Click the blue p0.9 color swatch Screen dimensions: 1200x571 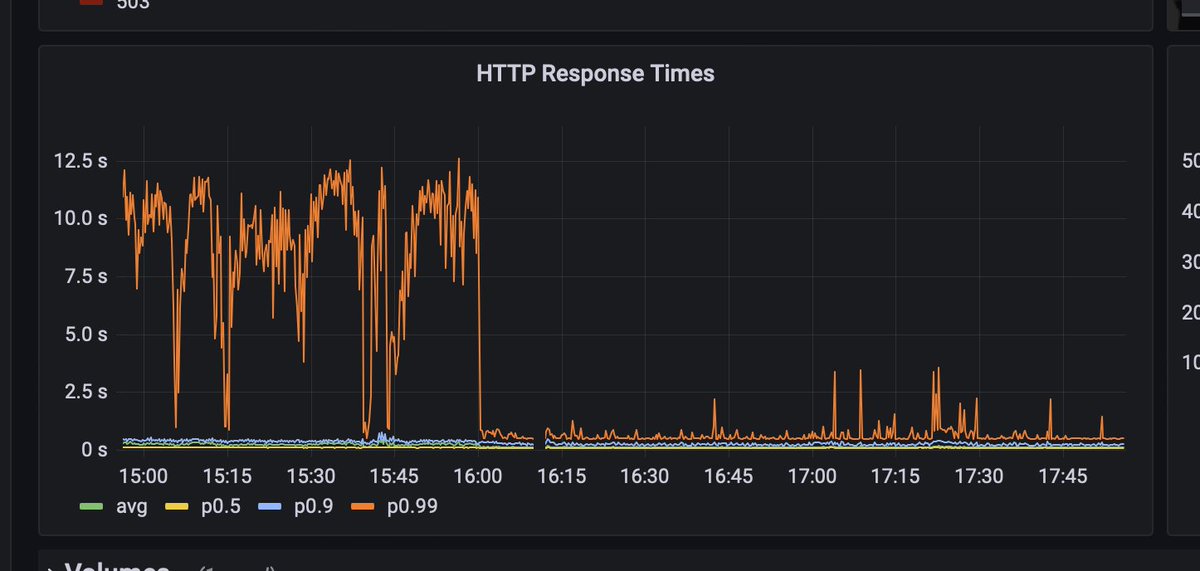point(270,507)
